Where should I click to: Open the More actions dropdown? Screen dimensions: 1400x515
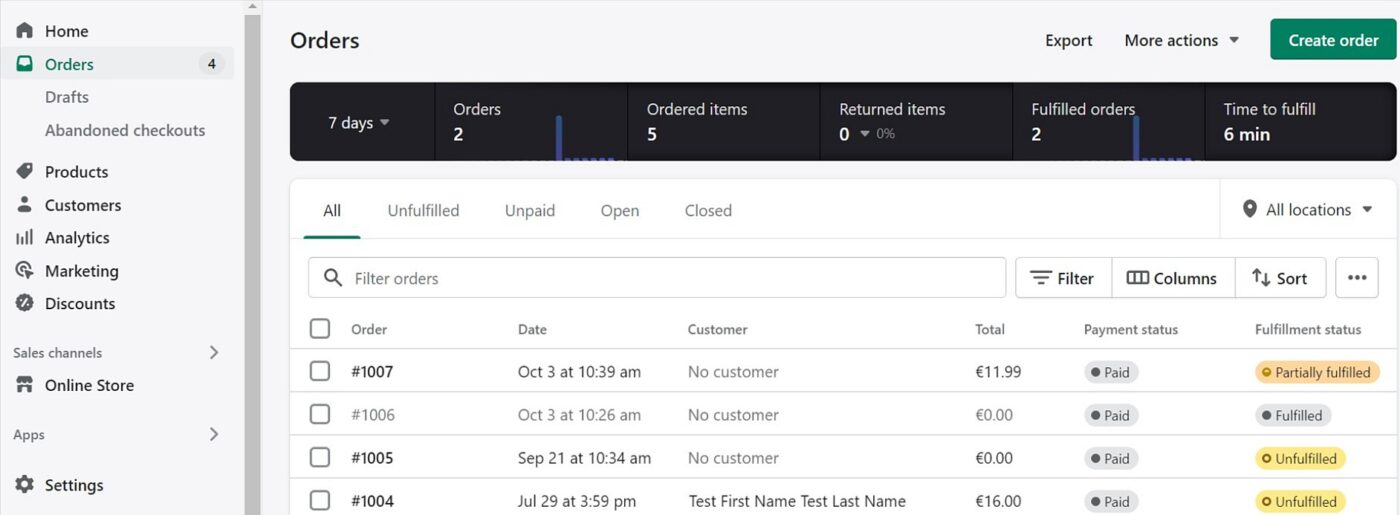click(x=1182, y=40)
